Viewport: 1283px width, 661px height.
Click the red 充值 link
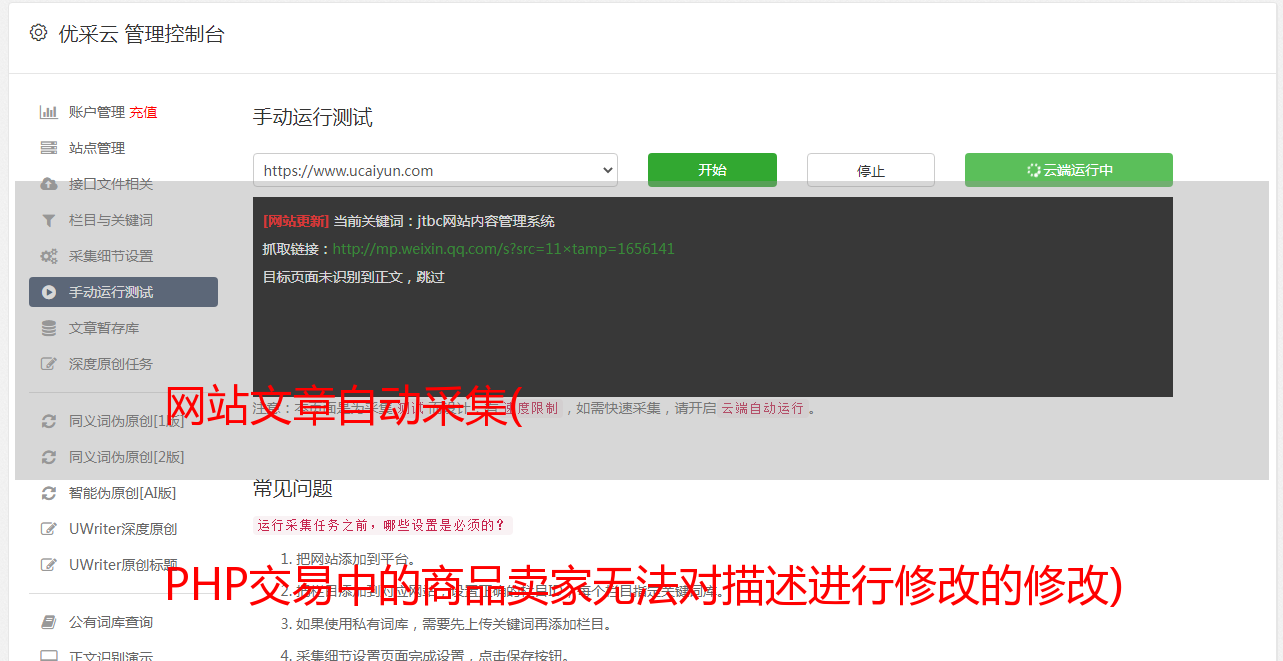pos(143,112)
